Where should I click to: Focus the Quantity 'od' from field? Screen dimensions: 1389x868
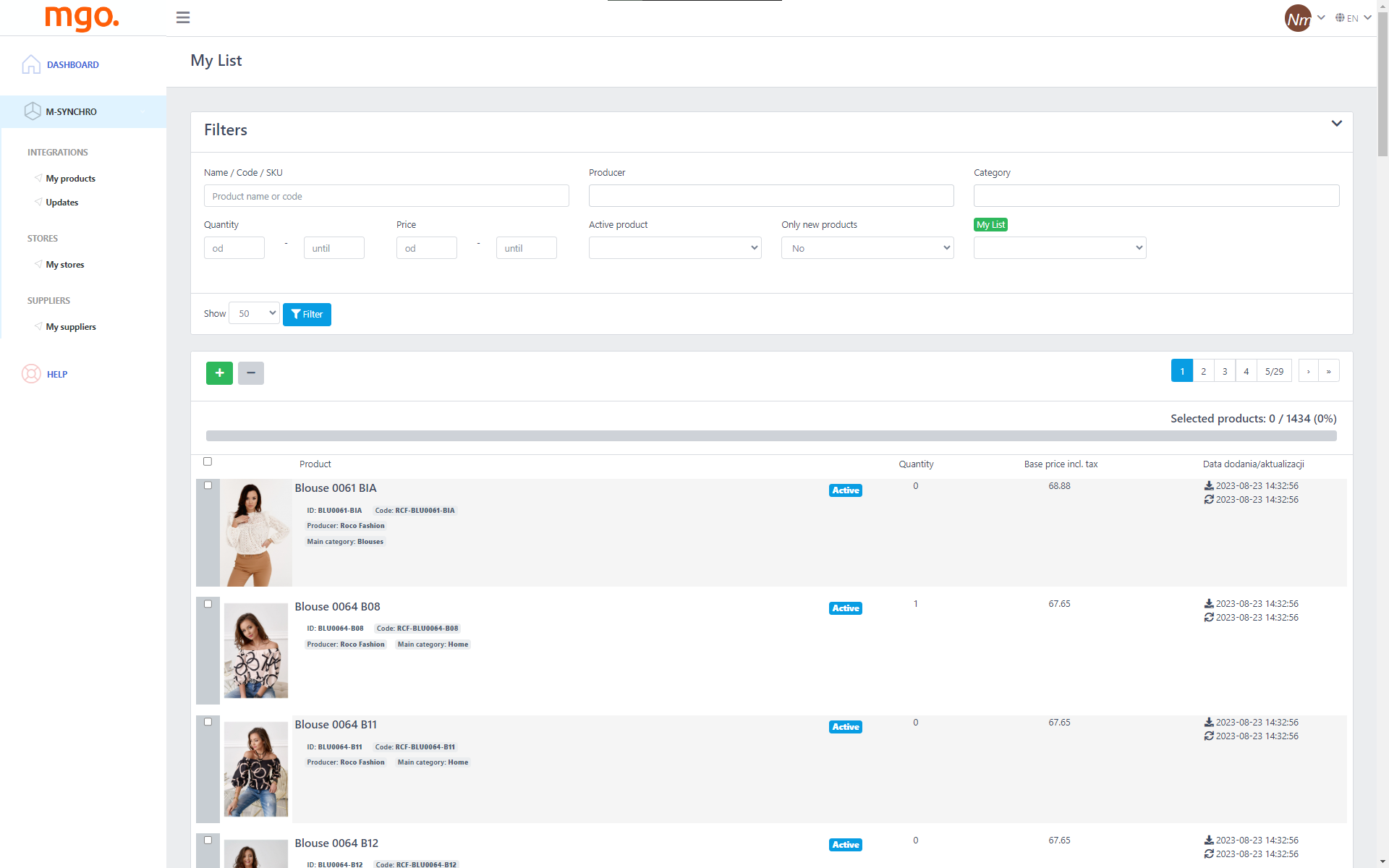coord(234,248)
